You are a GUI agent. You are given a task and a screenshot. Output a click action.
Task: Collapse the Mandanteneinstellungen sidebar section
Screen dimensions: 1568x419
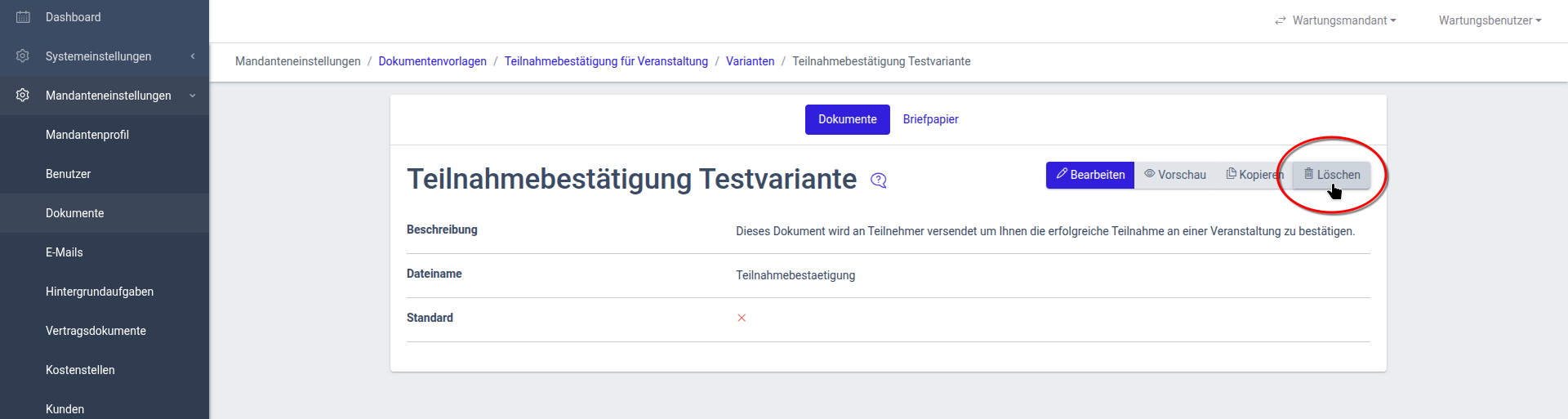click(193, 96)
